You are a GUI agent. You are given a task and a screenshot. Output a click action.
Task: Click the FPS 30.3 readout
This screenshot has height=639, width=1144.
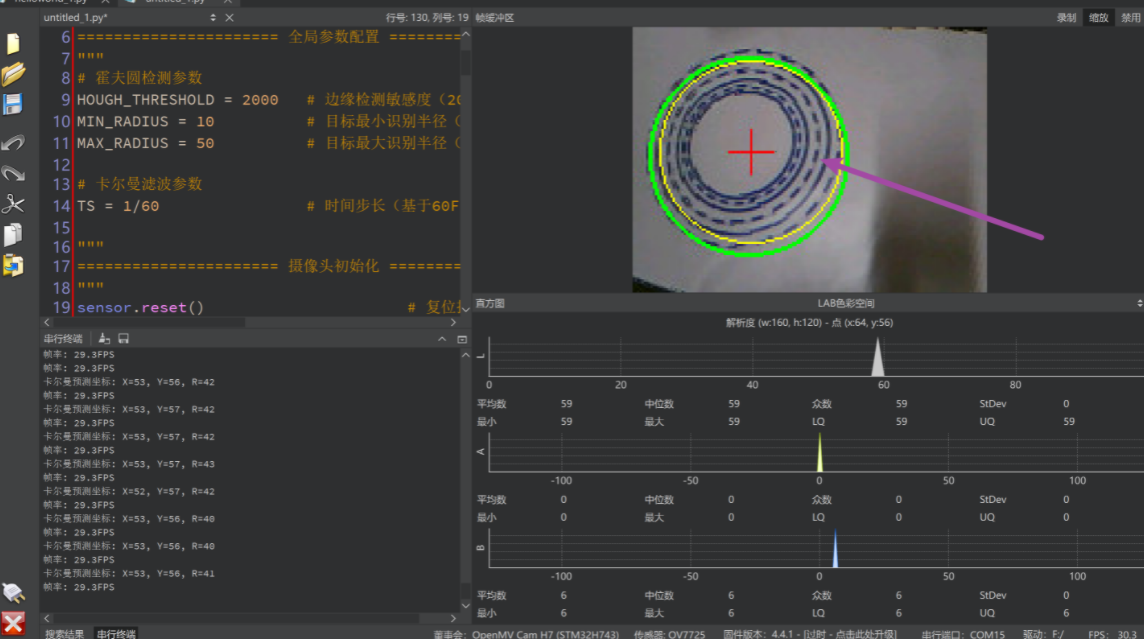point(1113,634)
